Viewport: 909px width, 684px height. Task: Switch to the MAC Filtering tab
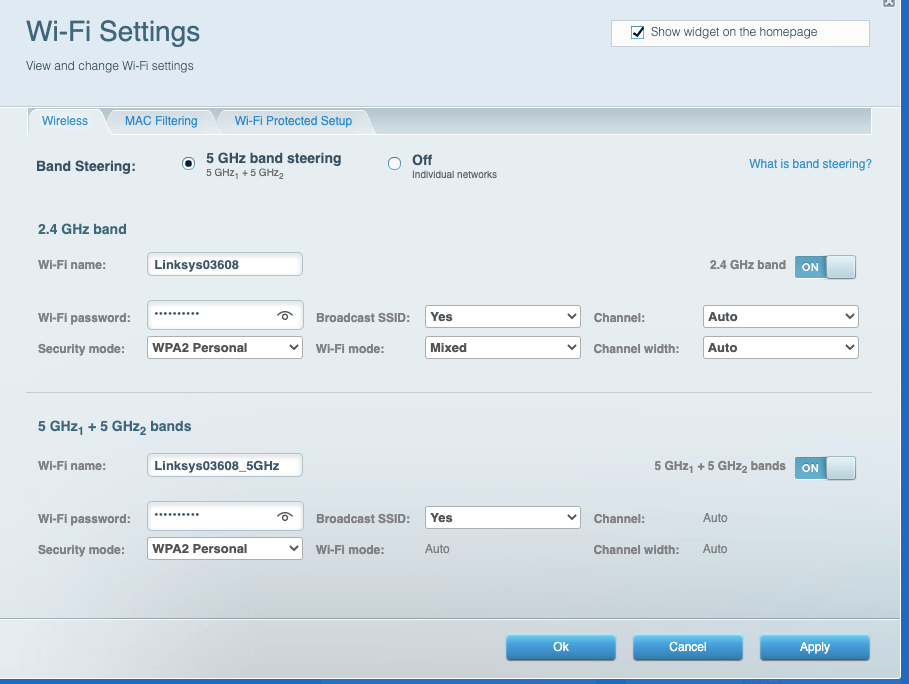click(x=160, y=120)
